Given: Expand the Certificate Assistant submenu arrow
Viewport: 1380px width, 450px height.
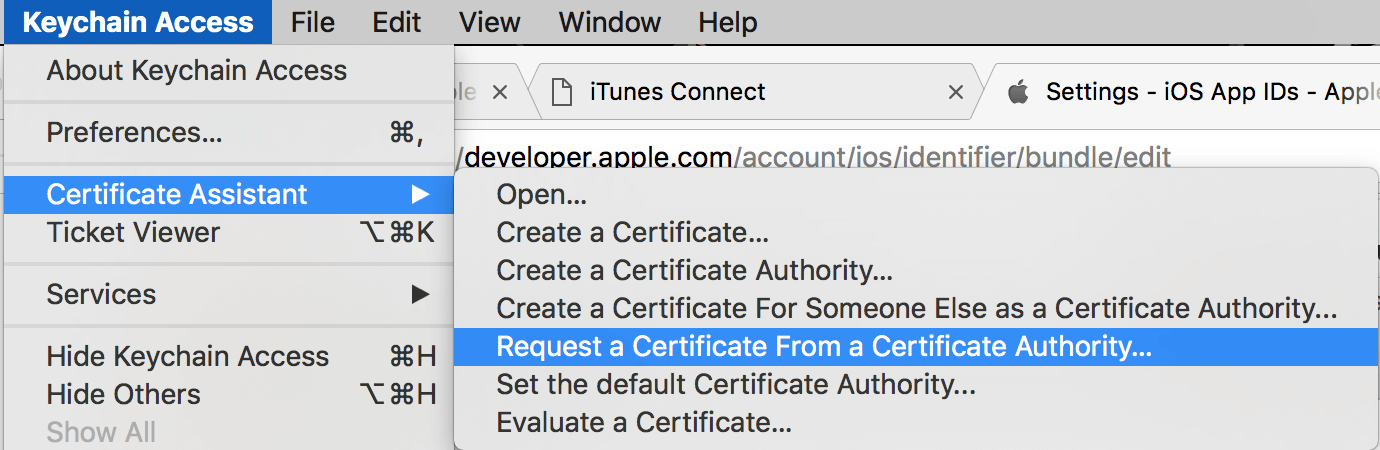Looking at the screenshot, I should [420, 194].
